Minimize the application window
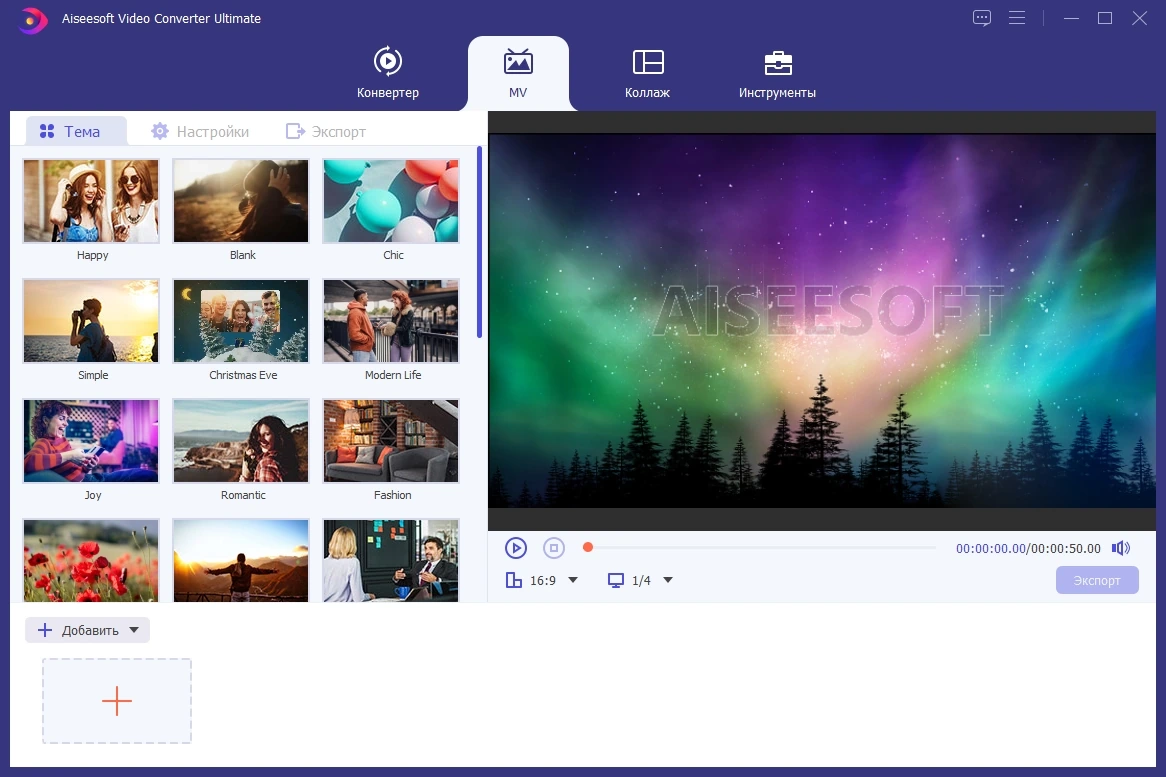Screen dimensions: 1166x777 (1071, 18)
